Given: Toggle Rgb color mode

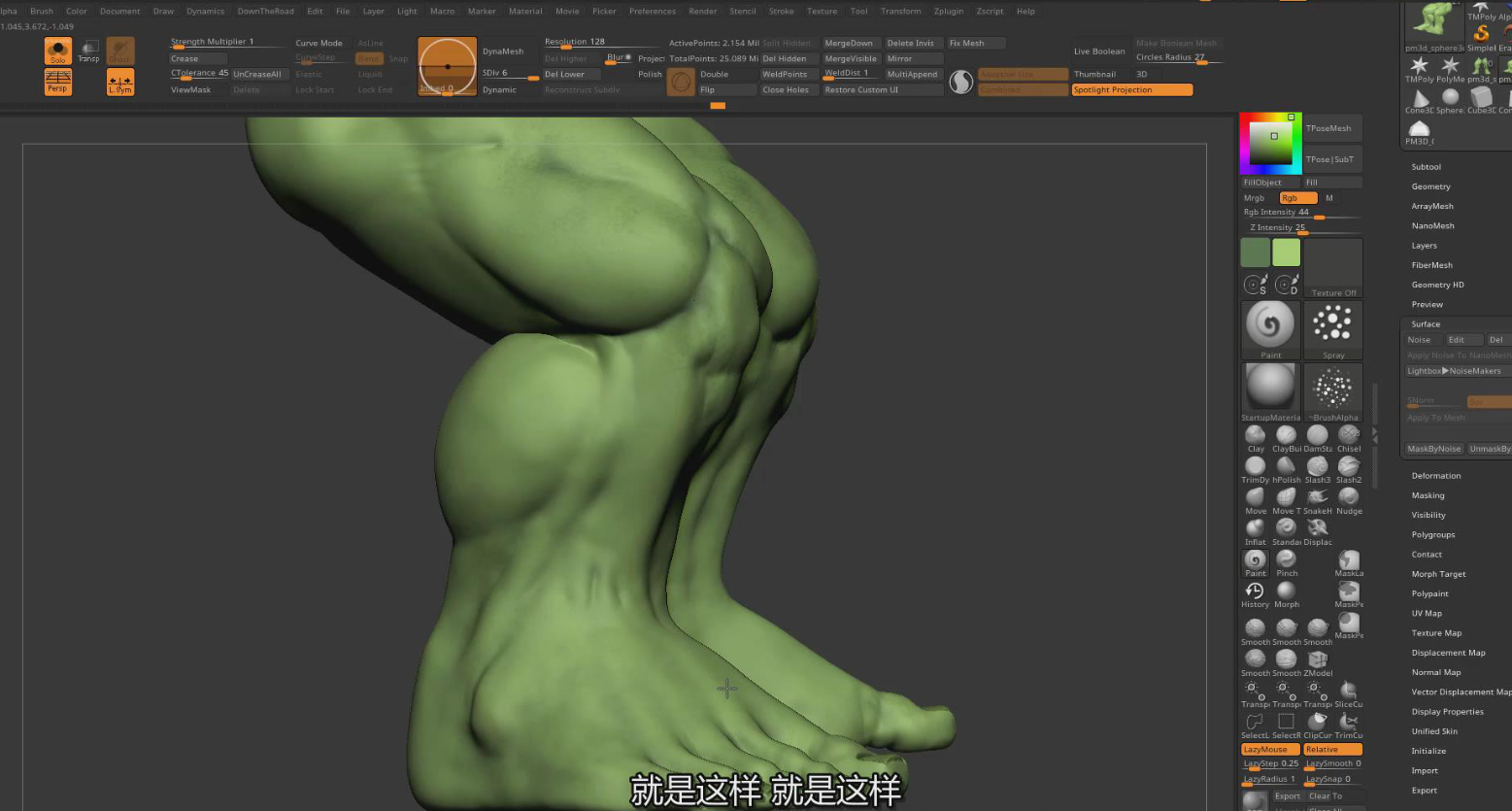Looking at the screenshot, I should click(1297, 198).
